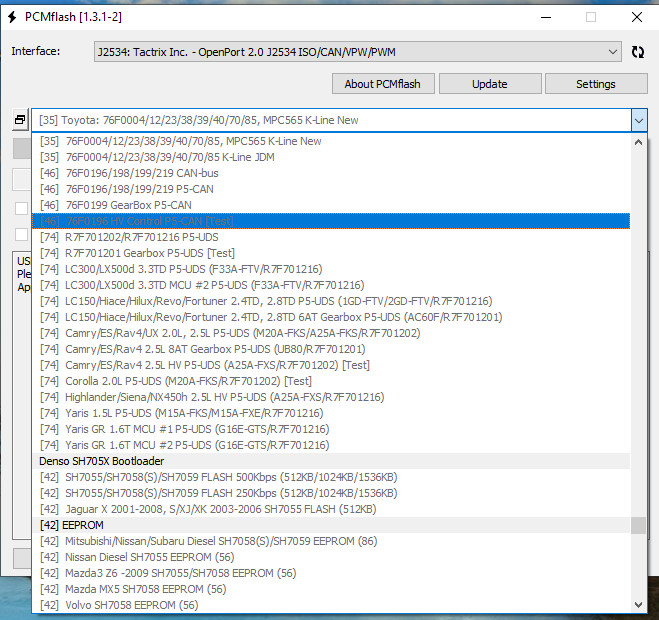The width and height of the screenshot is (659, 620).
Task: Select Camry/ES/Rav4 2.5L HV [Test] entry
Action: pos(331,365)
